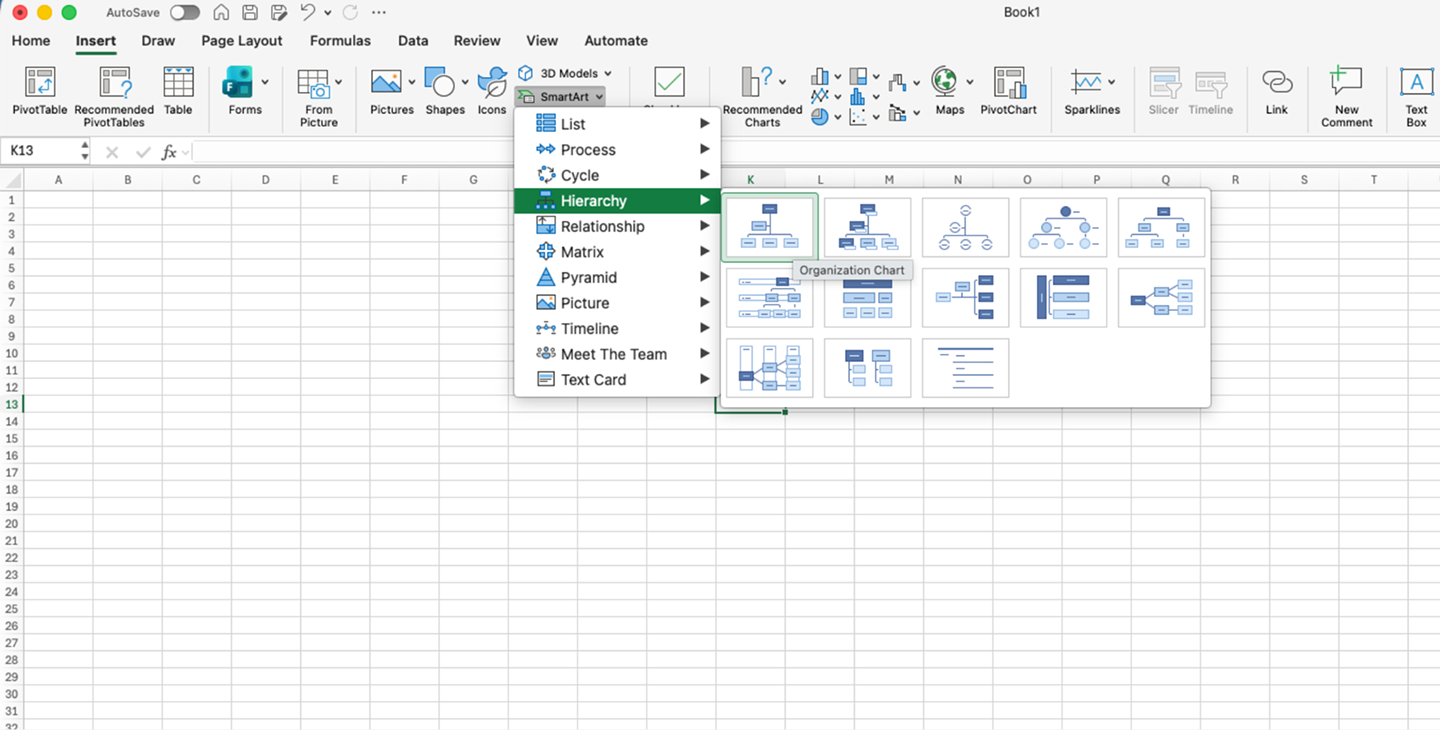Select the Organization Chart layout thumbnail
Screen dimensions: 1440x730
click(x=769, y=227)
